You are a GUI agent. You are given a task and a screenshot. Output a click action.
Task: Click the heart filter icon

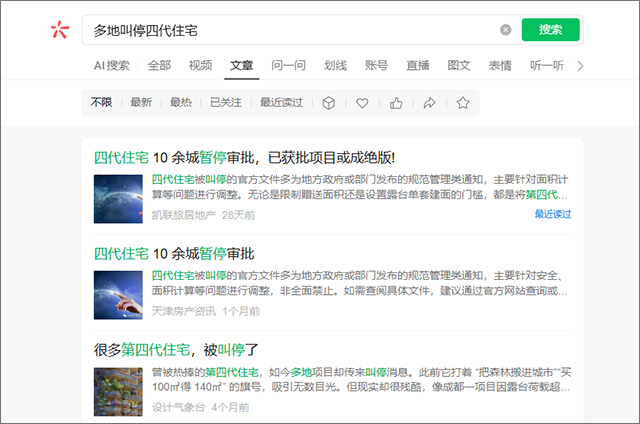pos(362,103)
